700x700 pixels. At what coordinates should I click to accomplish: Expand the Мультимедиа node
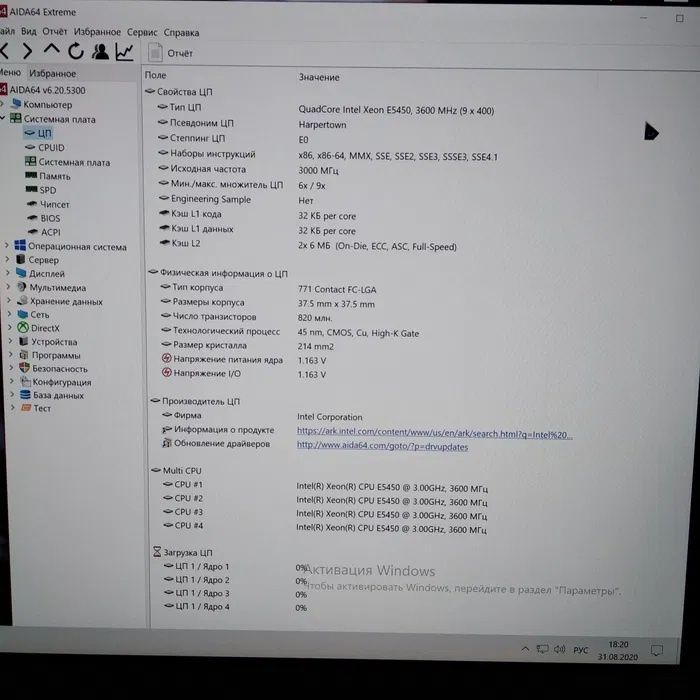(8, 287)
